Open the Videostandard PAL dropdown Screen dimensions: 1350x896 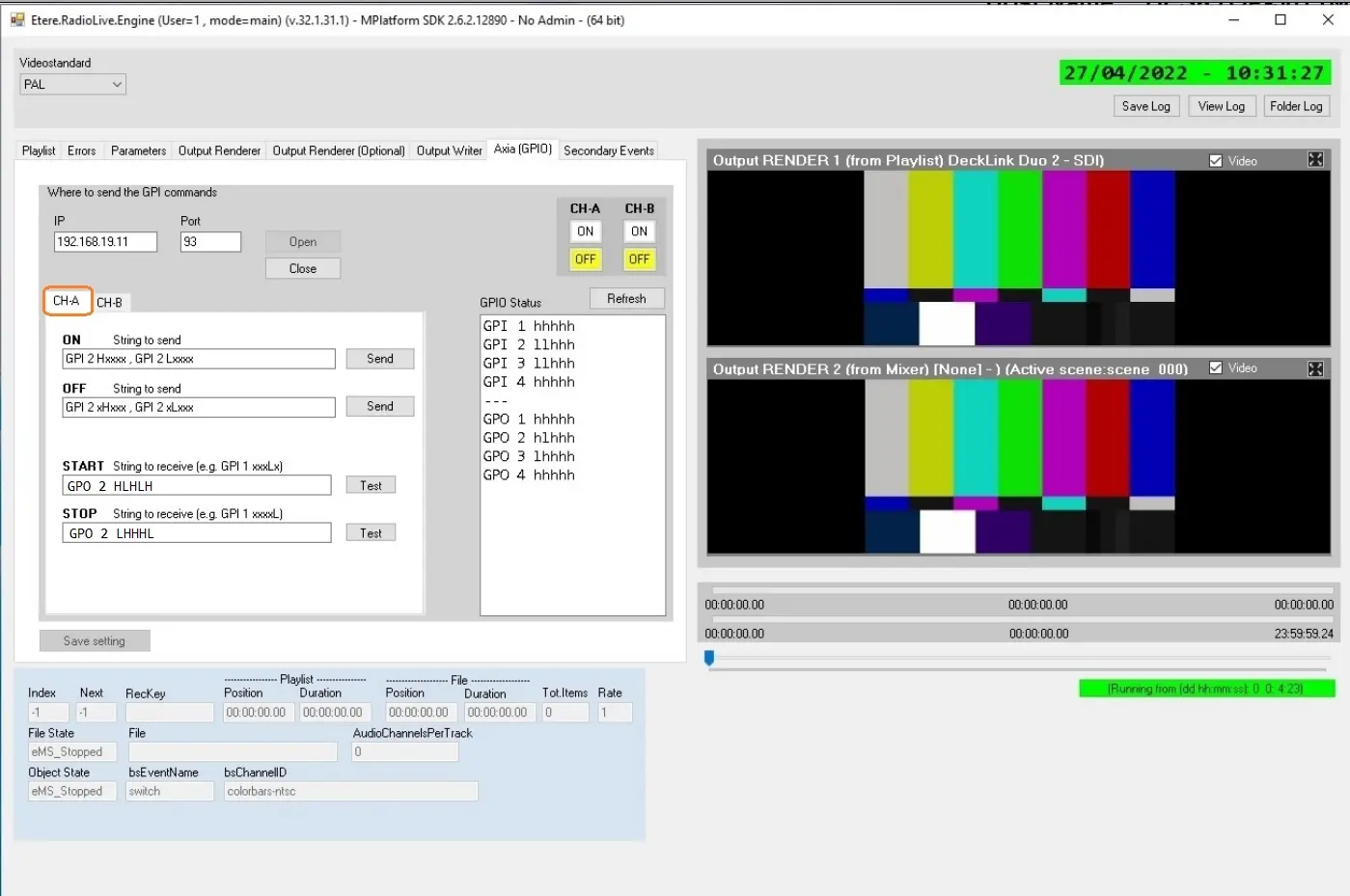click(73, 85)
